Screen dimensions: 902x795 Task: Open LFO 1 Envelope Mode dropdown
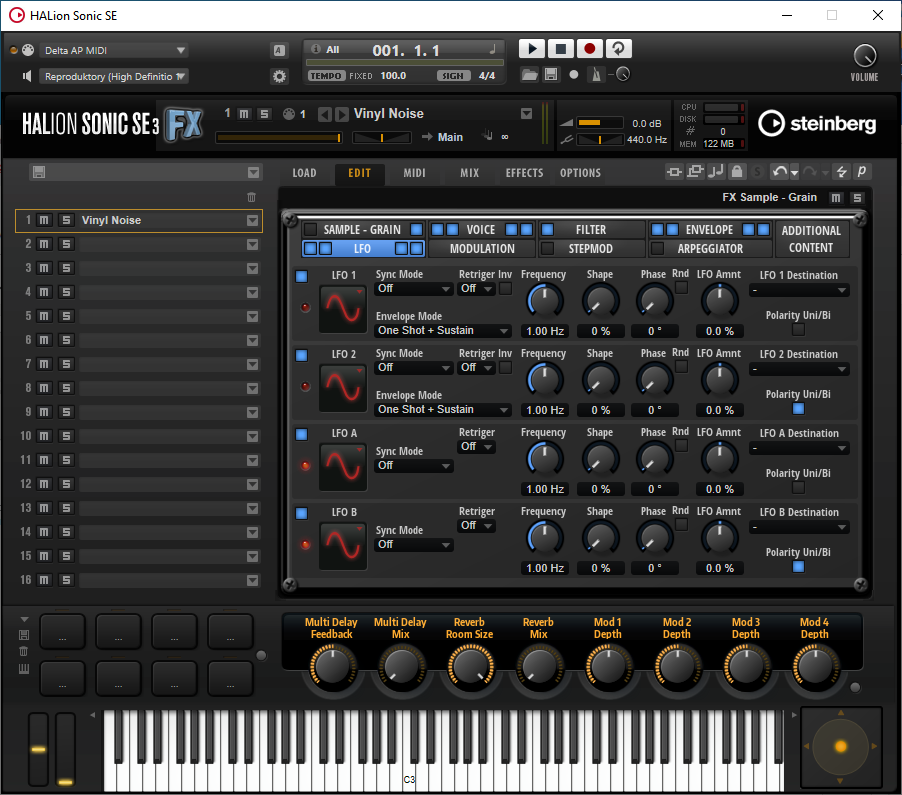coord(443,331)
